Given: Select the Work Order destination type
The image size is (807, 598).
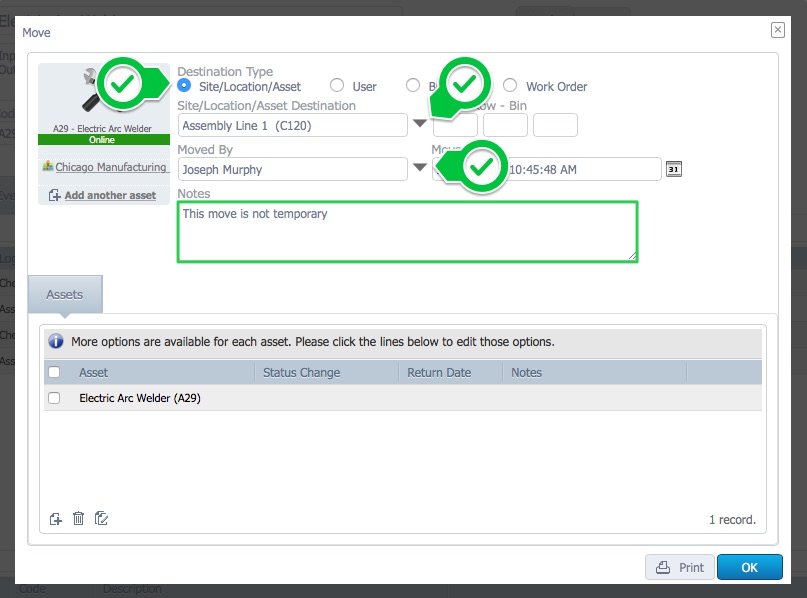Looking at the screenshot, I should pyautogui.click(x=510, y=86).
